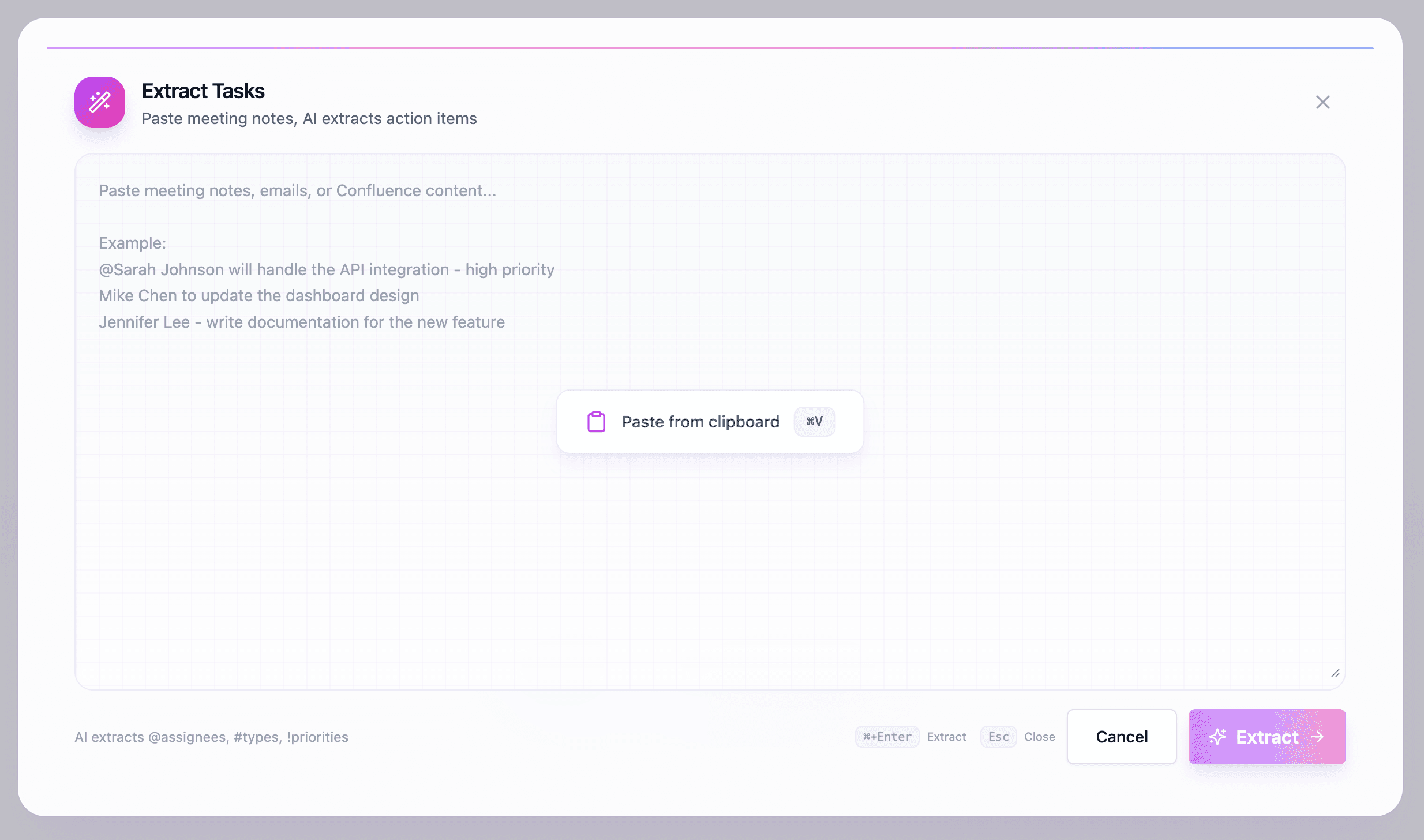Image resolution: width=1424 pixels, height=840 pixels.
Task: Click the magic wand icon next to Extract Tasks
Action: tap(99, 102)
